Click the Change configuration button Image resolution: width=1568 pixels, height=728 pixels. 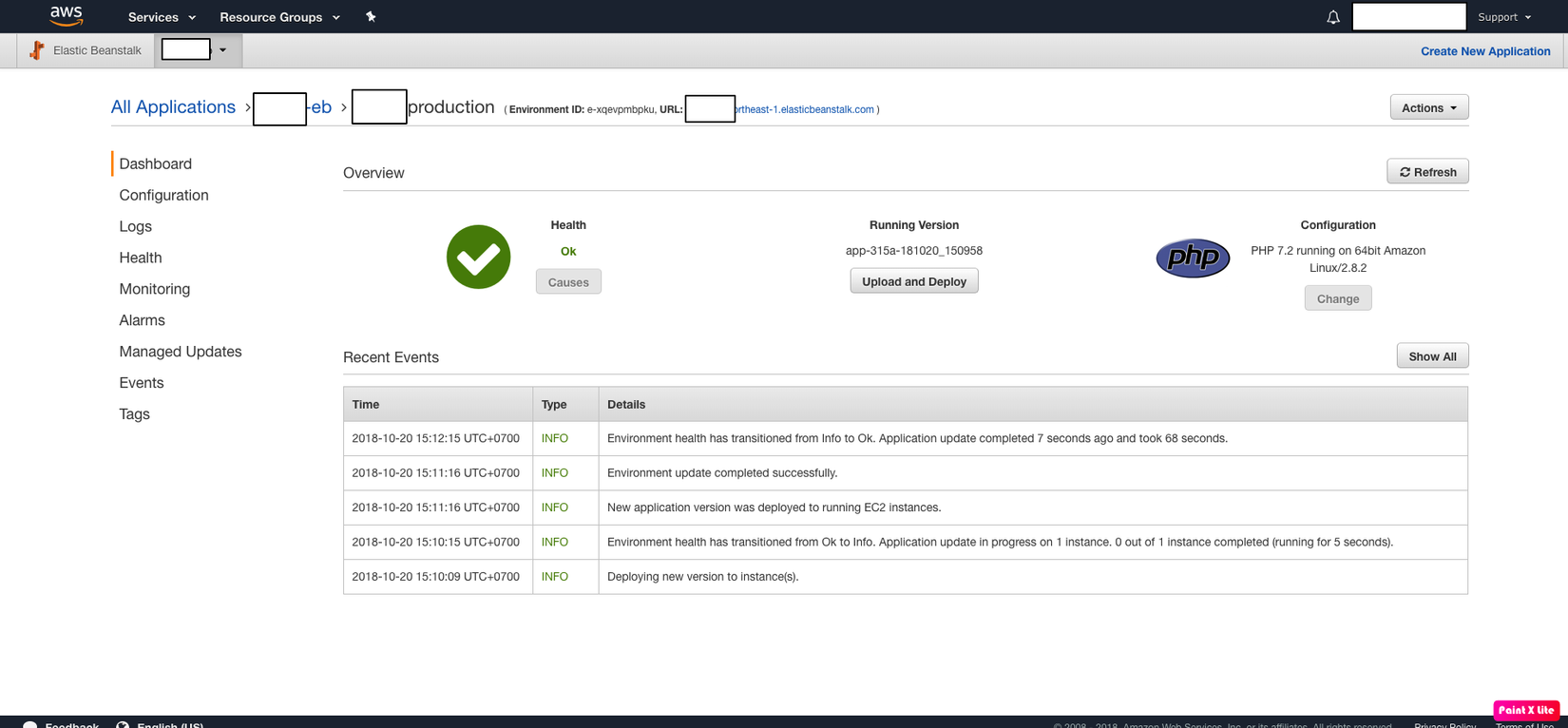tap(1338, 298)
